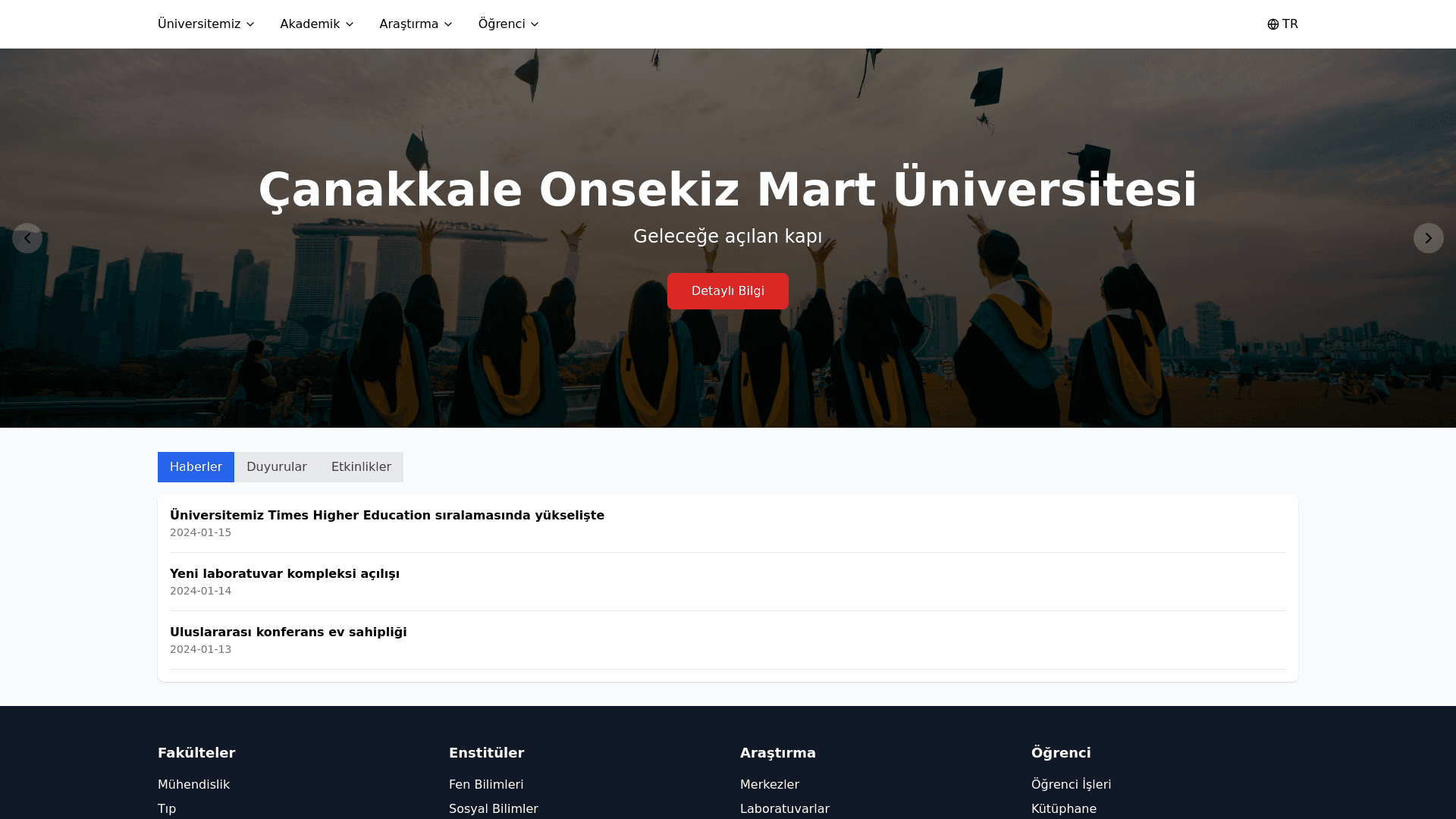Switch to the Etkinlikler tab
The height and width of the screenshot is (819, 1456).
[x=361, y=467]
